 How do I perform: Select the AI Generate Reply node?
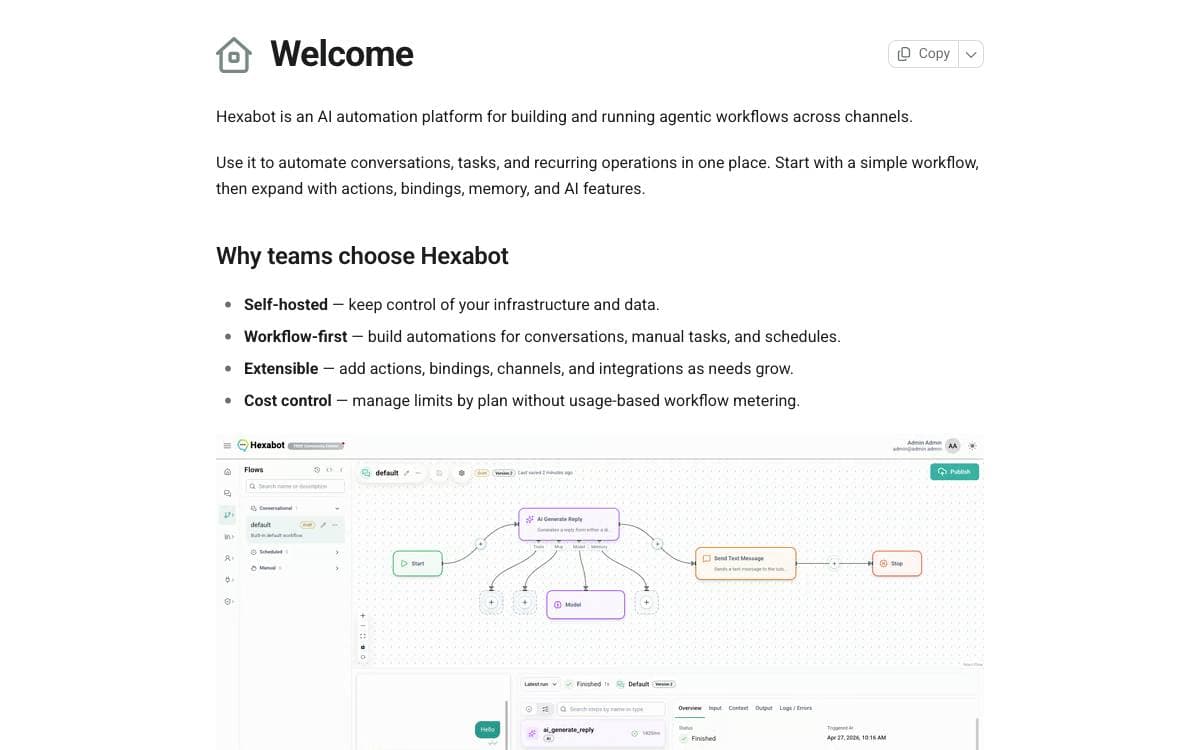point(569,525)
